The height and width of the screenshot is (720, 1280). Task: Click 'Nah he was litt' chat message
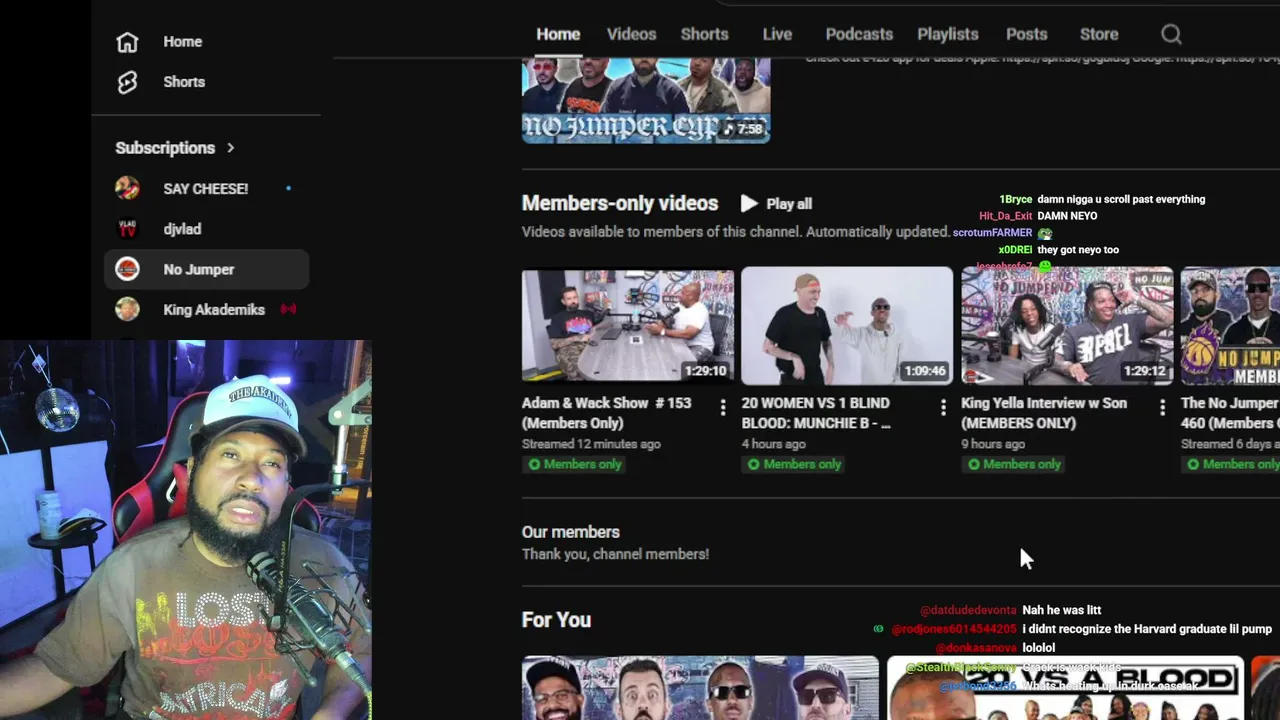(1062, 610)
